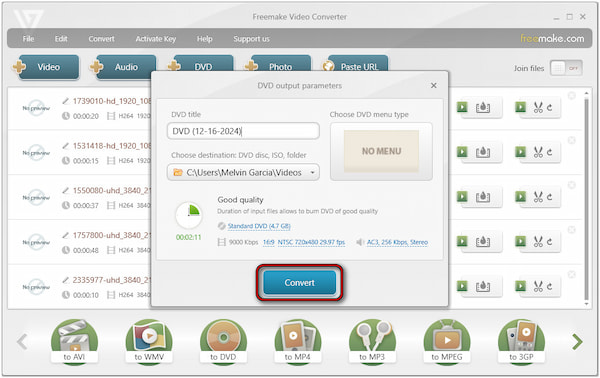Remove the 2335977-uhd file from list
Screen dimensions: 600x378
[x=572, y=274]
